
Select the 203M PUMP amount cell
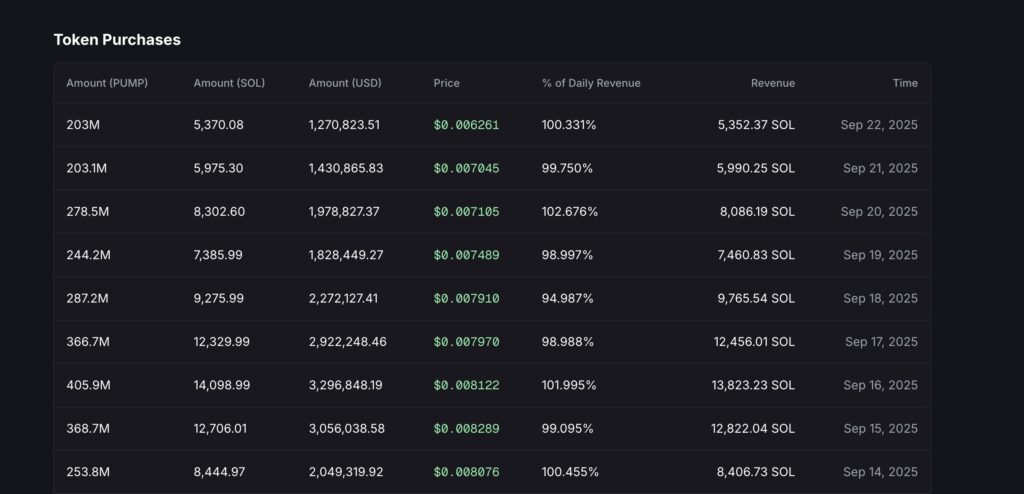[83, 125]
